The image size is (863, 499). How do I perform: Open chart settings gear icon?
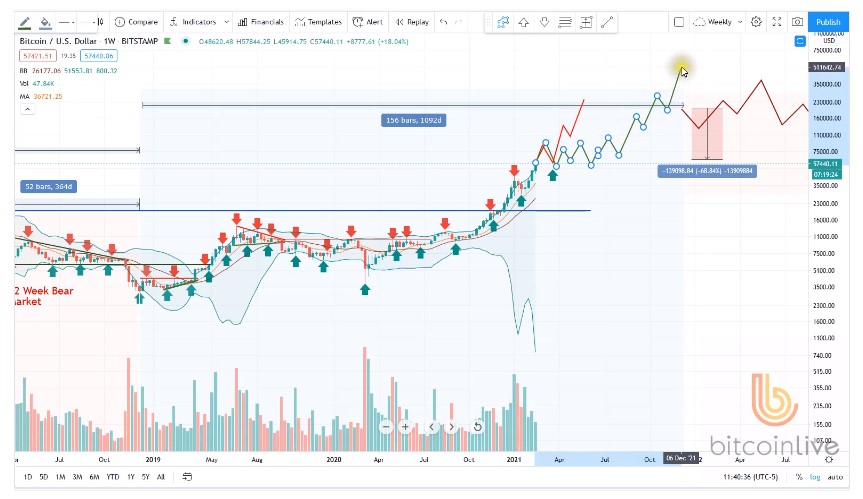[756, 21]
